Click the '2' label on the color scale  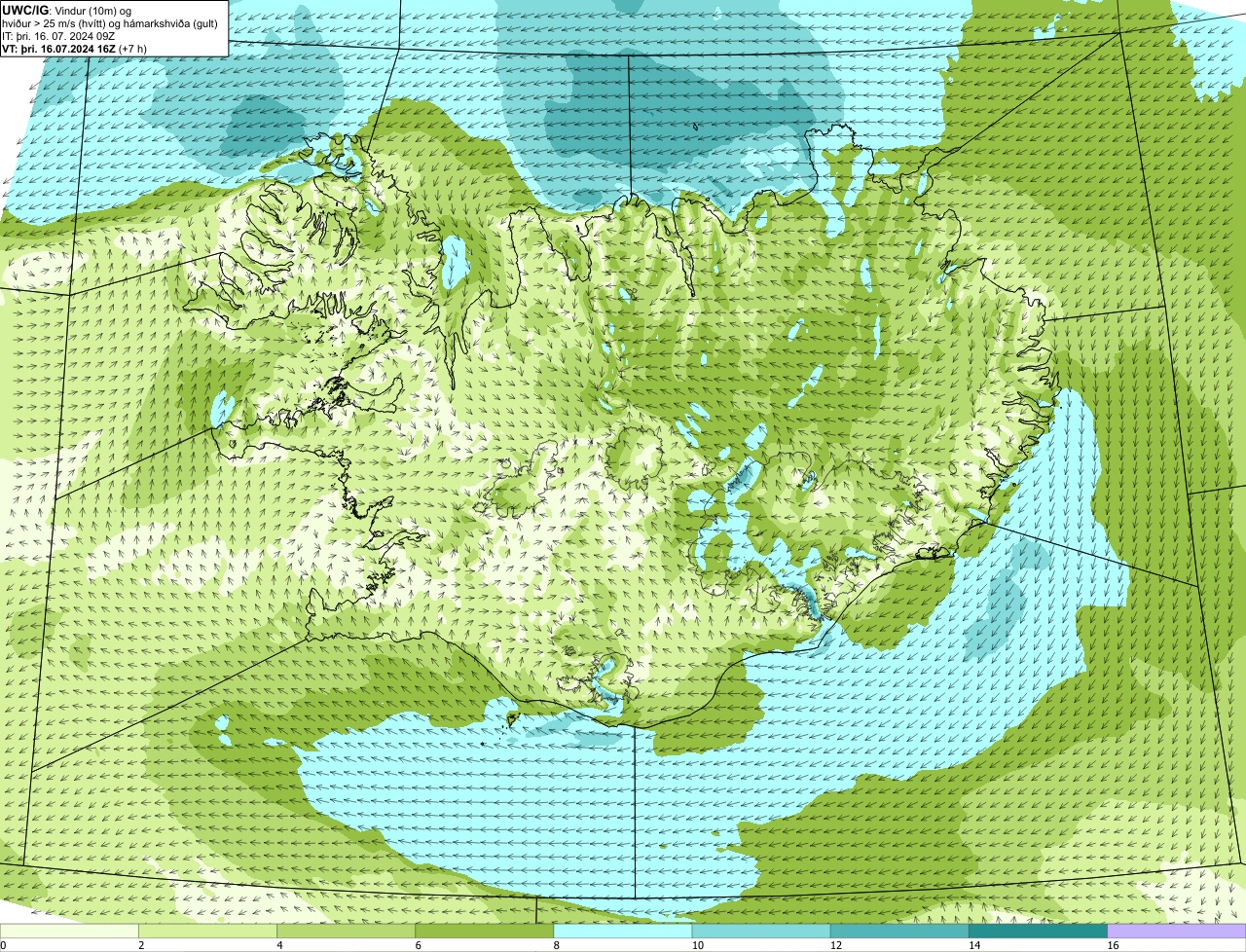click(141, 945)
